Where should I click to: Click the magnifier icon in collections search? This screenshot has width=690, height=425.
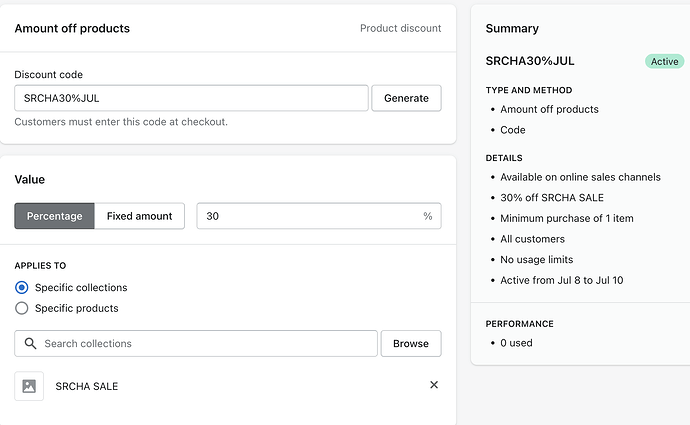click(x=29, y=344)
